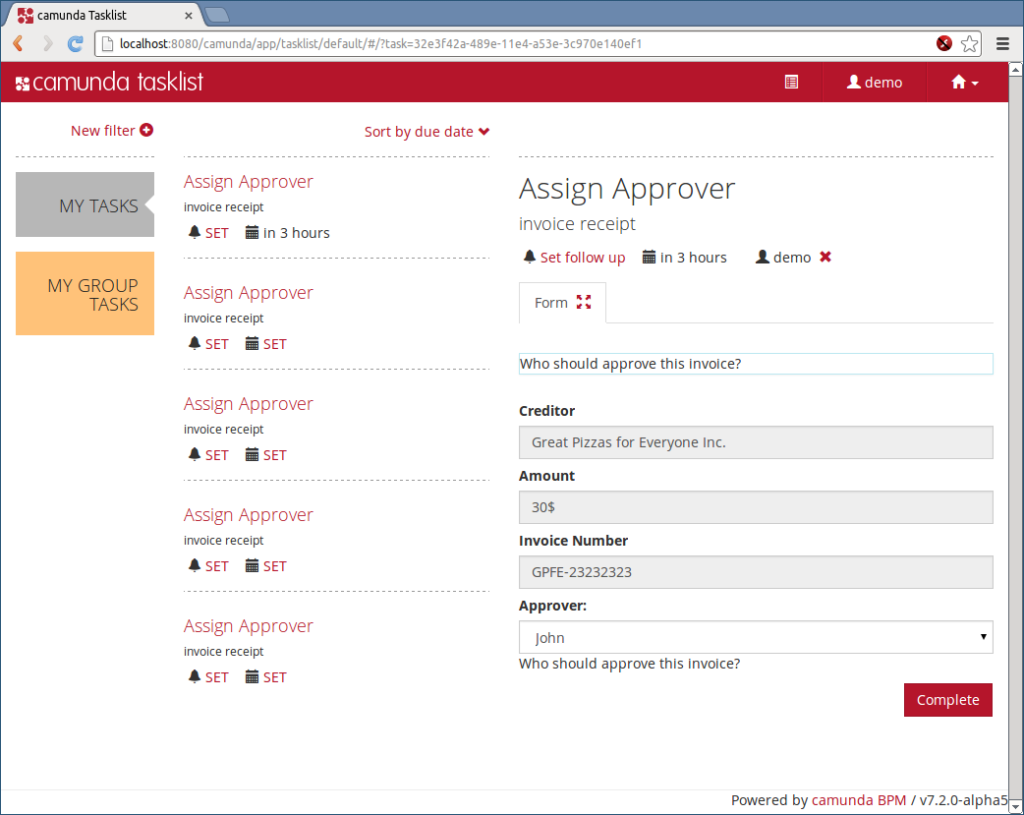This screenshot has height=815, width=1024.
Task: Click the 'Who should approve this invoice?' field
Action: [755, 363]
